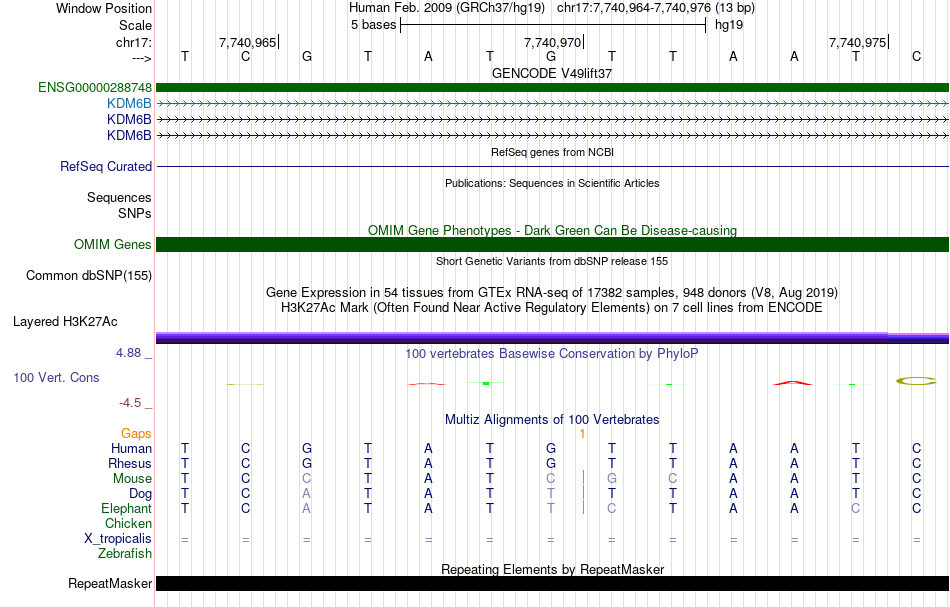Click the RepeatMasker track label
Screen dimensions: 950x607
pos(110,583)
